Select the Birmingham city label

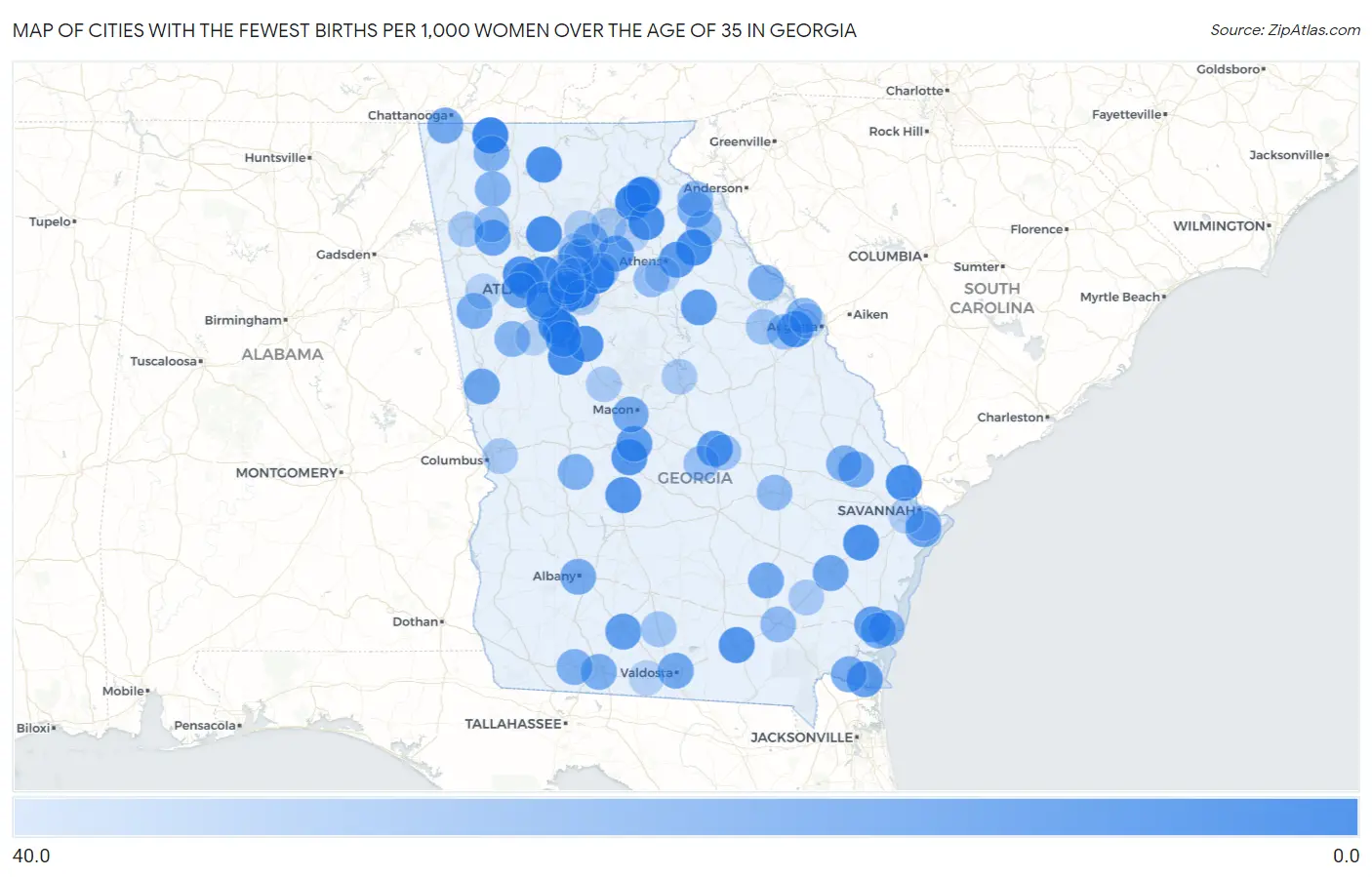[243, 320]
